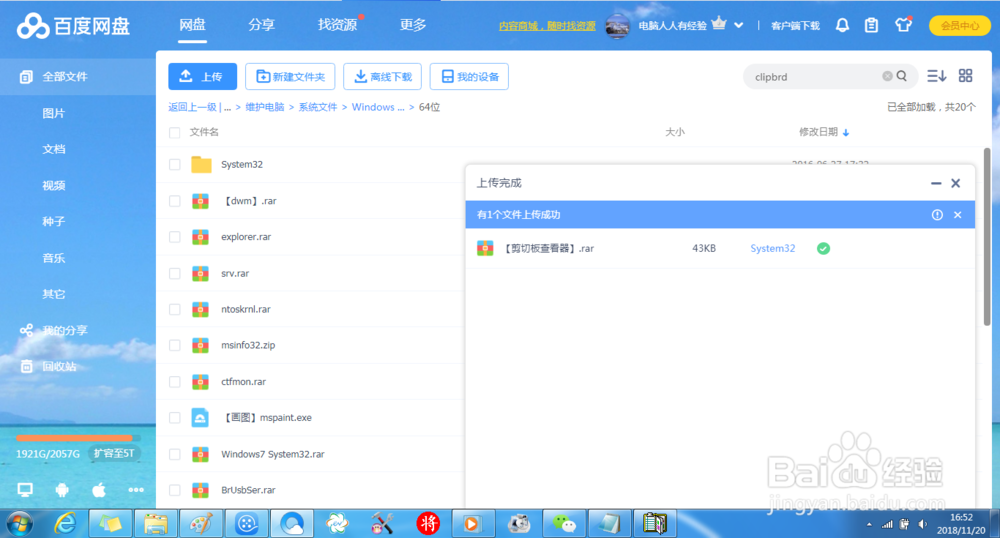Click 扩容至5T button
The width and height of the screenshot is (1000, 538).
point(114,453)
